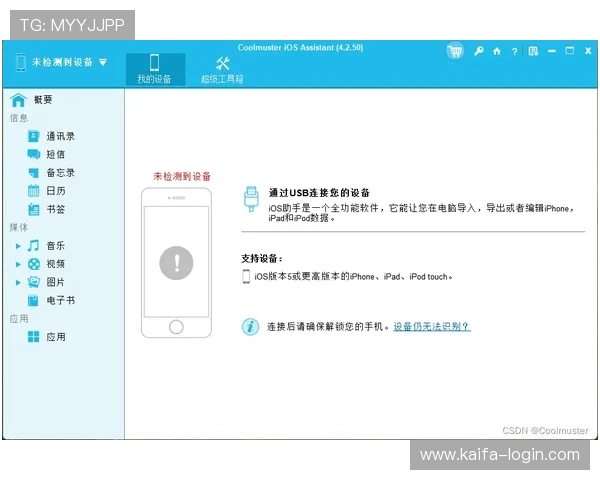Click the USB connector icon

point(251,199)
